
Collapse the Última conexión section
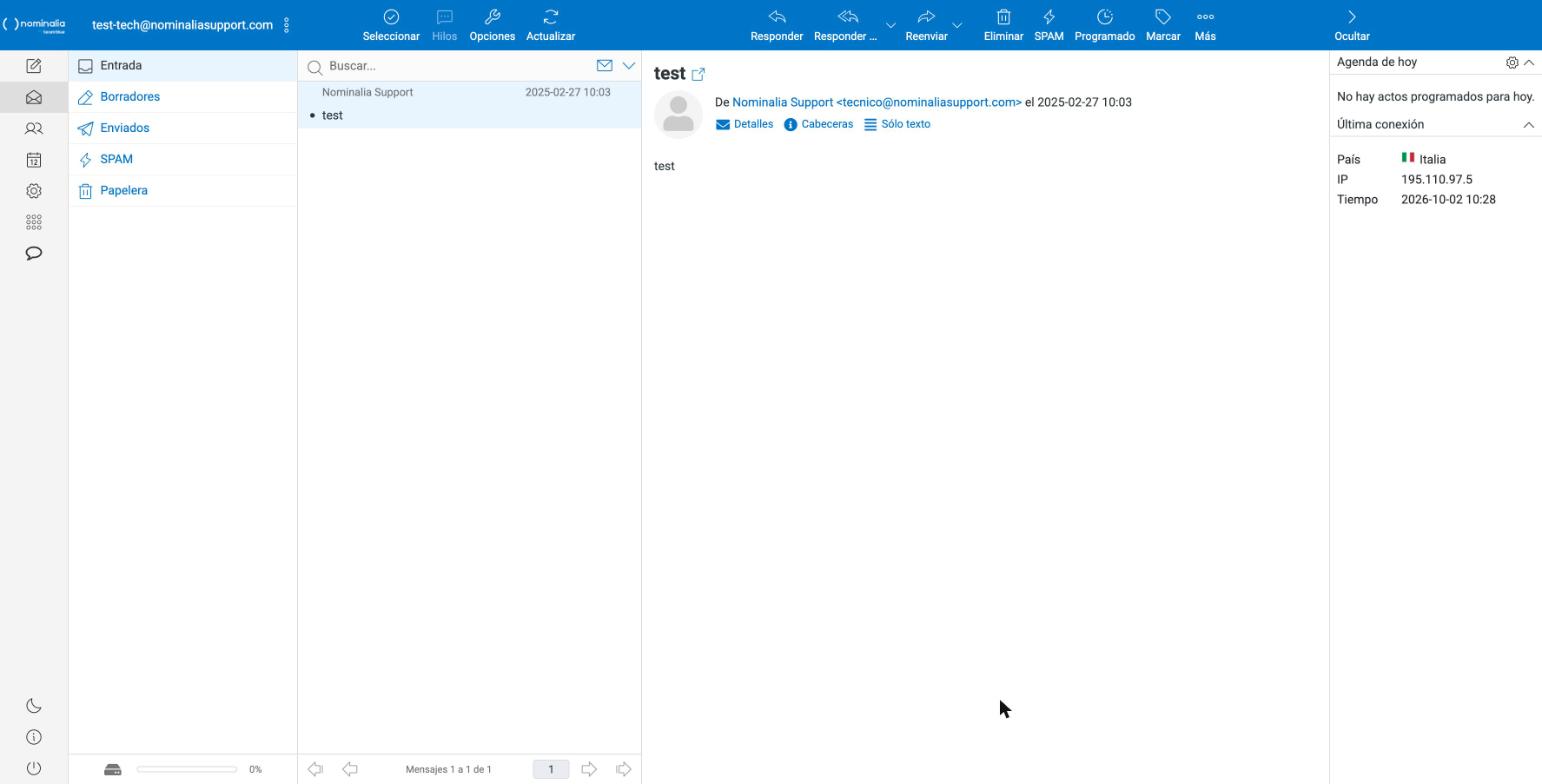1529,125
